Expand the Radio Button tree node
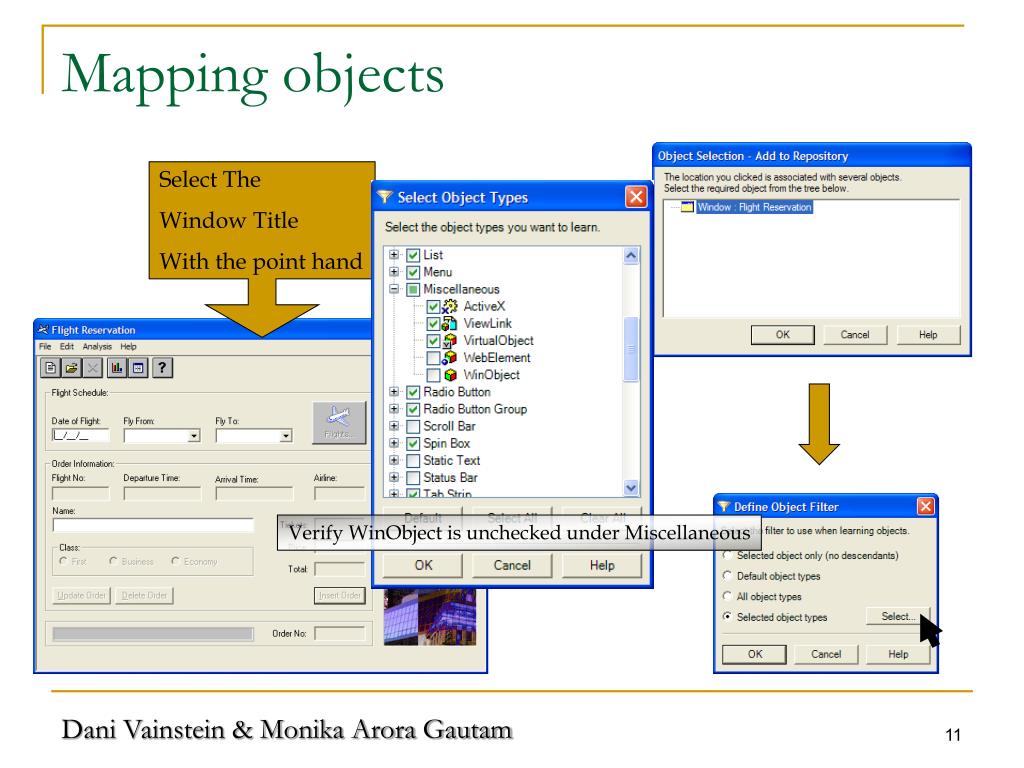Image resolution: width=1024 pixels, height=768 pixels. [x=394, y=391]
